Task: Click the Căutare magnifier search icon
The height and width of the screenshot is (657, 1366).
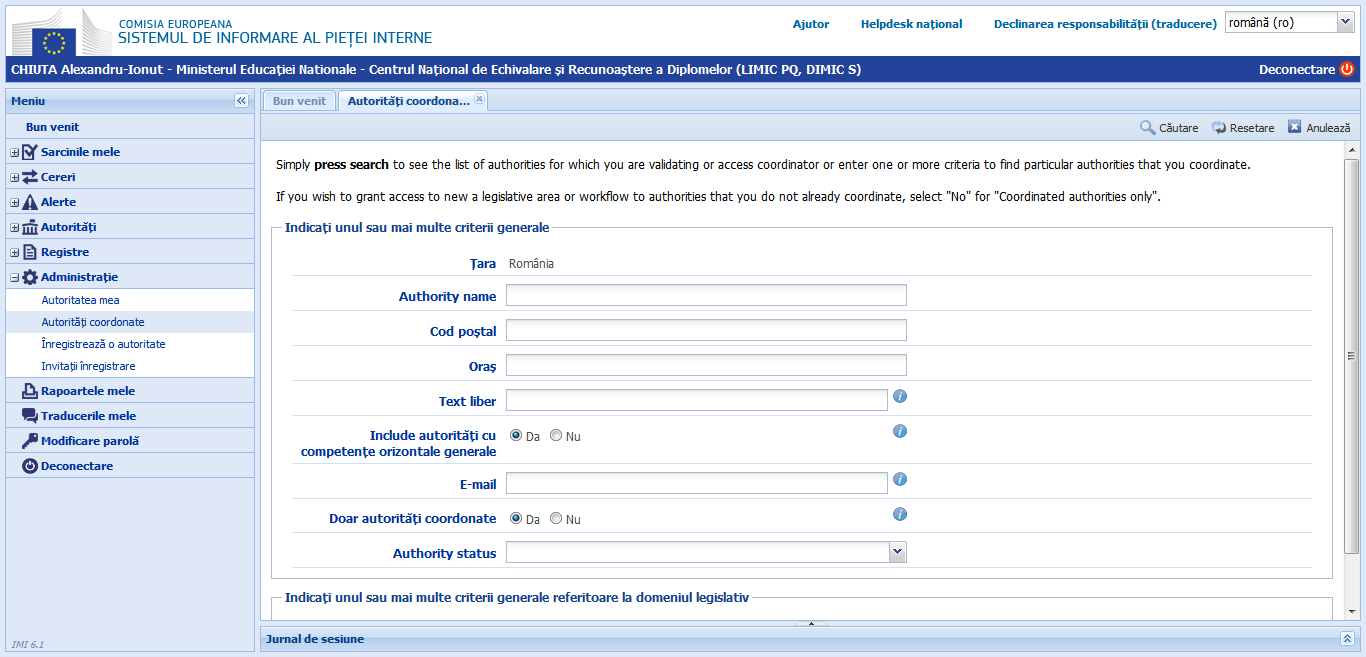Action: coord(1148,128)
